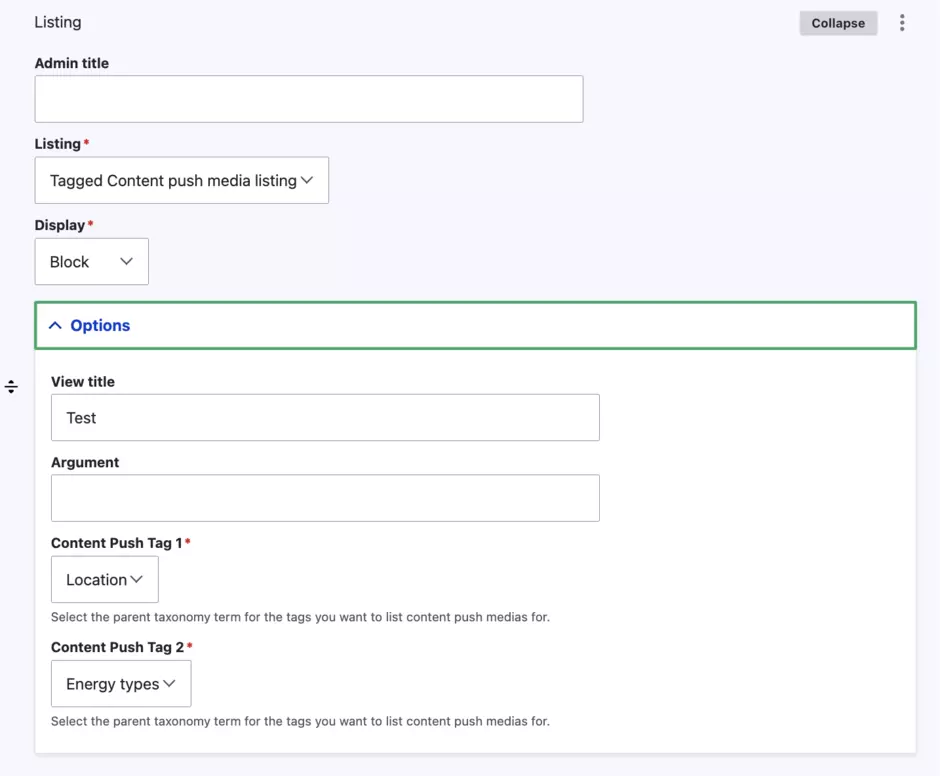This screenshot has height=776, width=940.
Task: Focus the Admin title text field
Action: pyautogui.click(x=308, y=99)
